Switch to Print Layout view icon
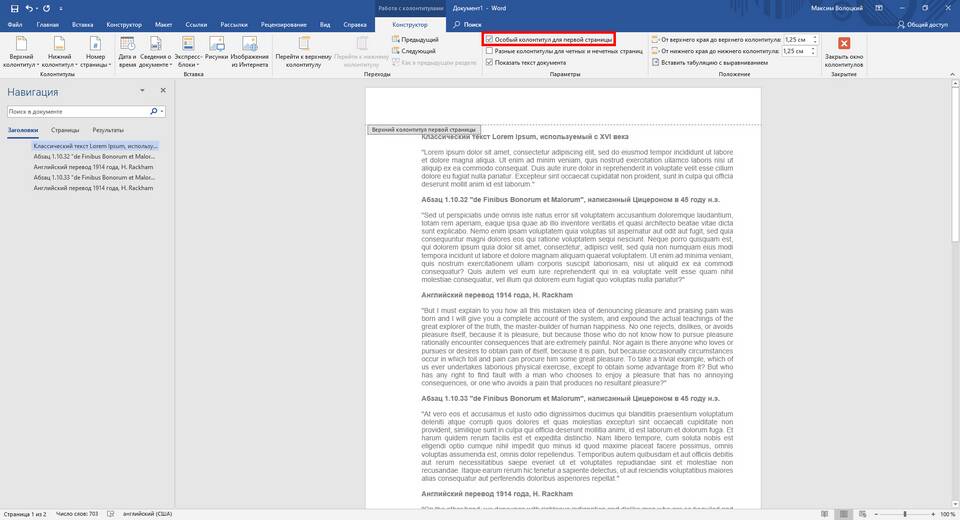Image resolution: width=960 pixels, height=520 pixels. [844, 514]
